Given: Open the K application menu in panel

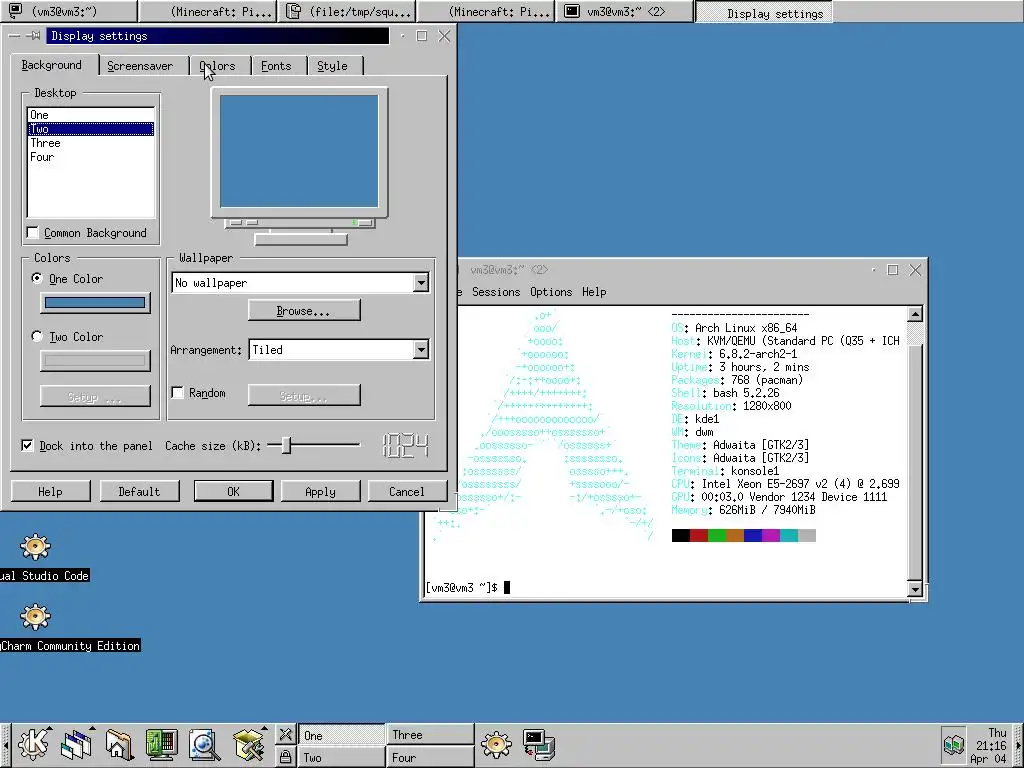Looking at the screenshot, I should tap(33, 744).
